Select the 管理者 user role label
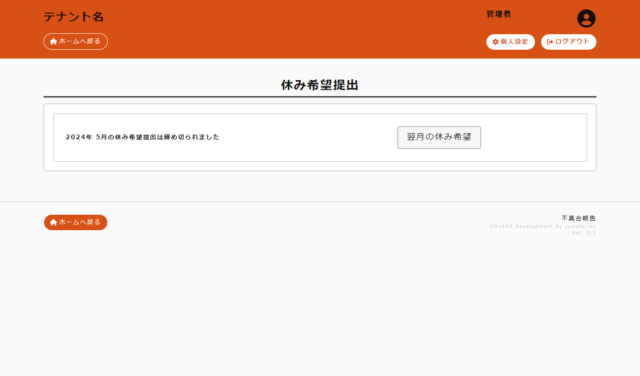Screen dimensions: 640x376 (x=498, y=14)
